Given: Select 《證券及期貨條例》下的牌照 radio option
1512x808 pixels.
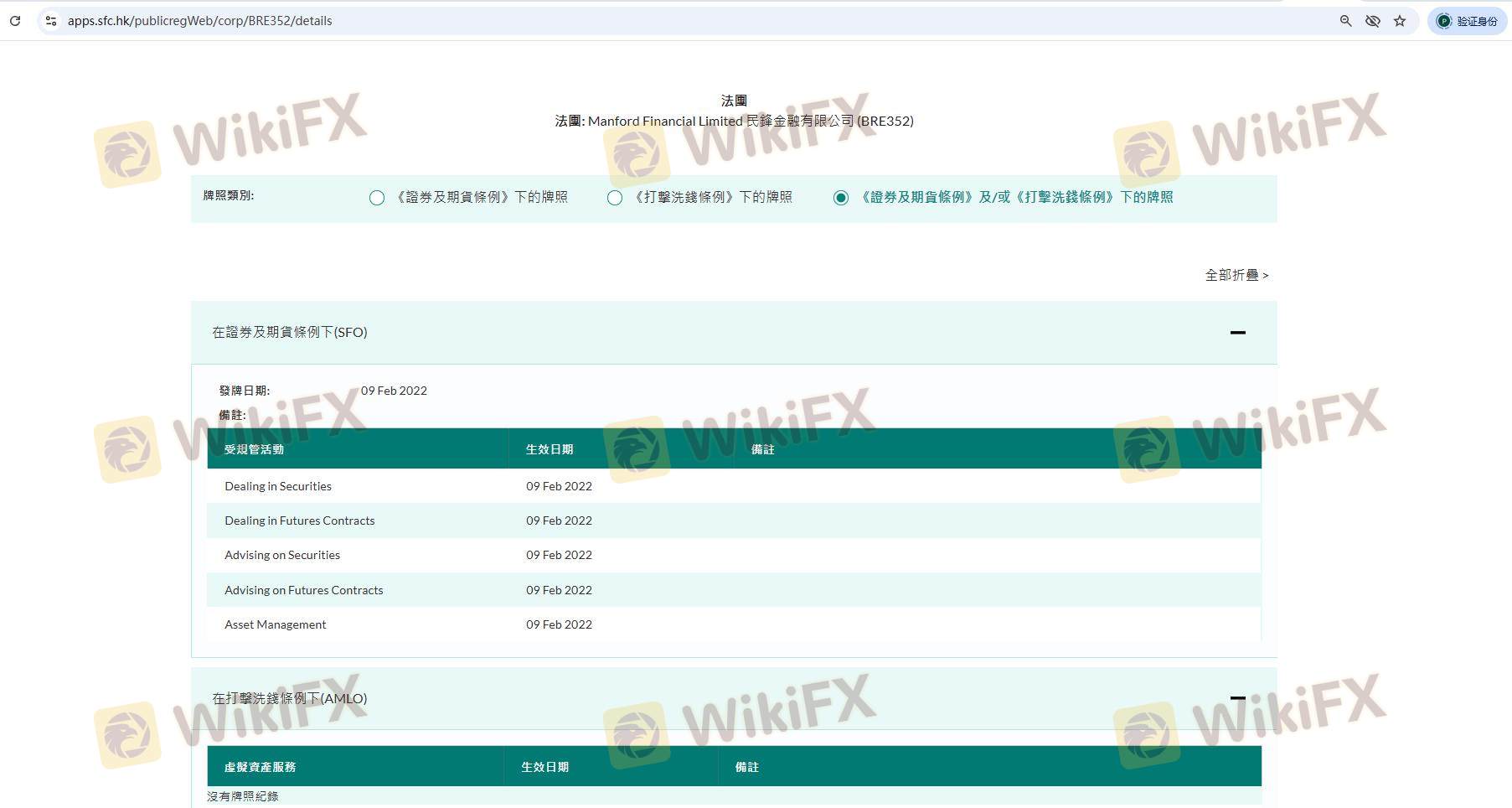Looking at the screenshot, I should coord(377,198).
